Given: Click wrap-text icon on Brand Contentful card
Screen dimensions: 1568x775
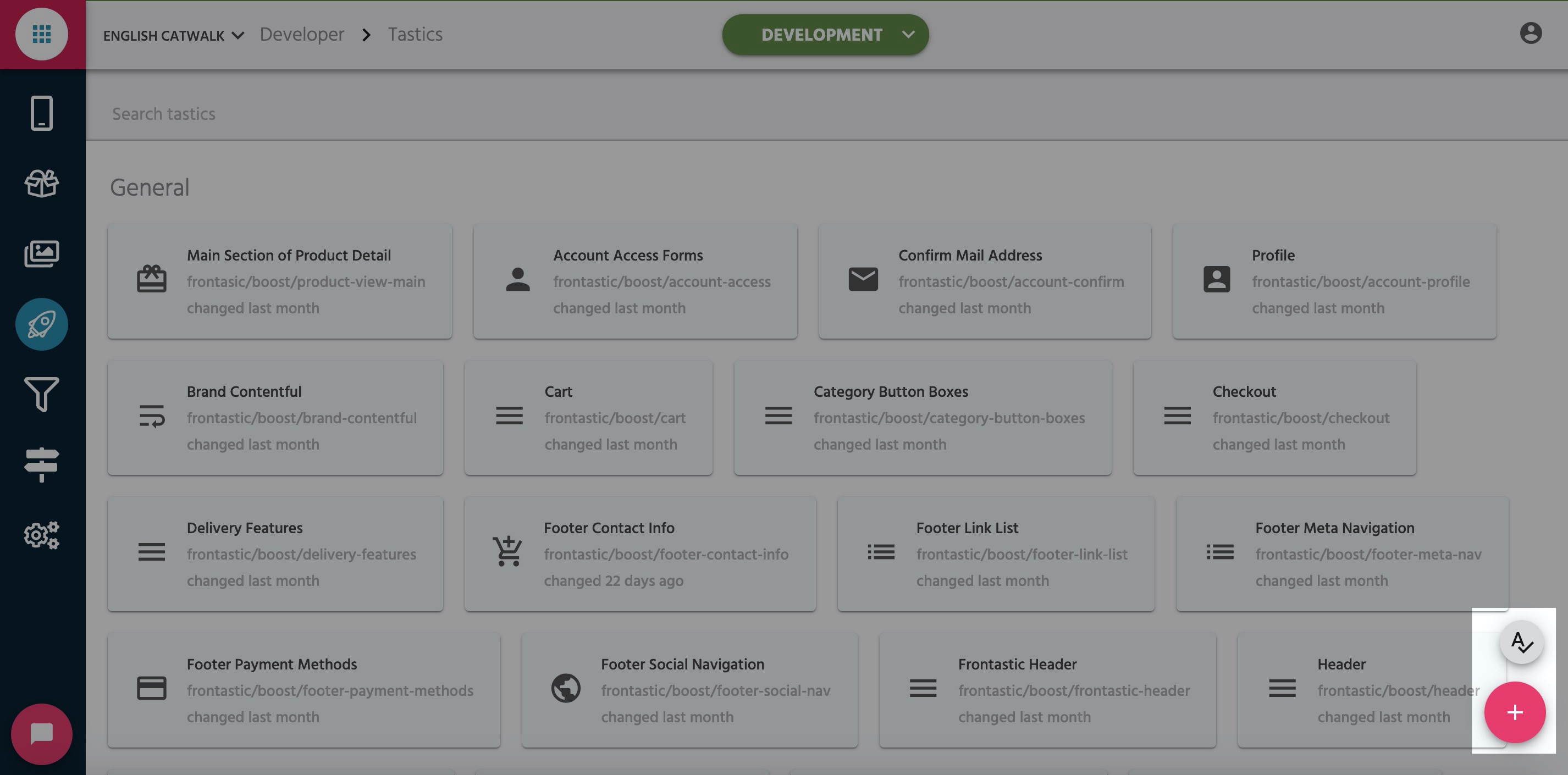Looking at the screenshot, I should (152, 416).
